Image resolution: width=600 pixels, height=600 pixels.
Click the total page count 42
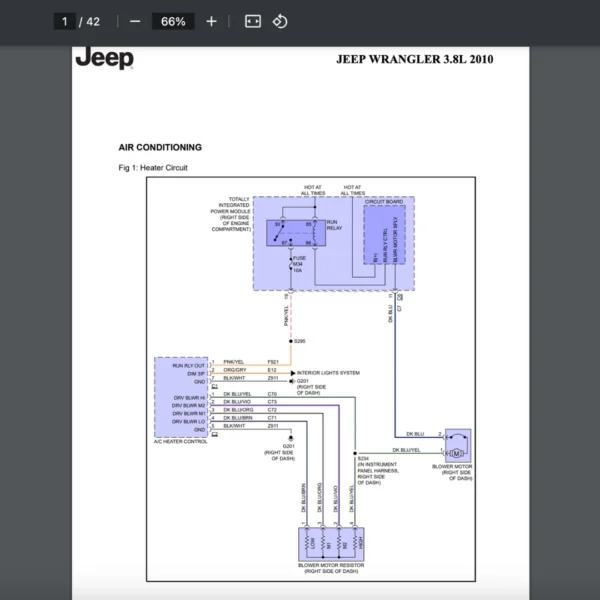coord(94,21)
